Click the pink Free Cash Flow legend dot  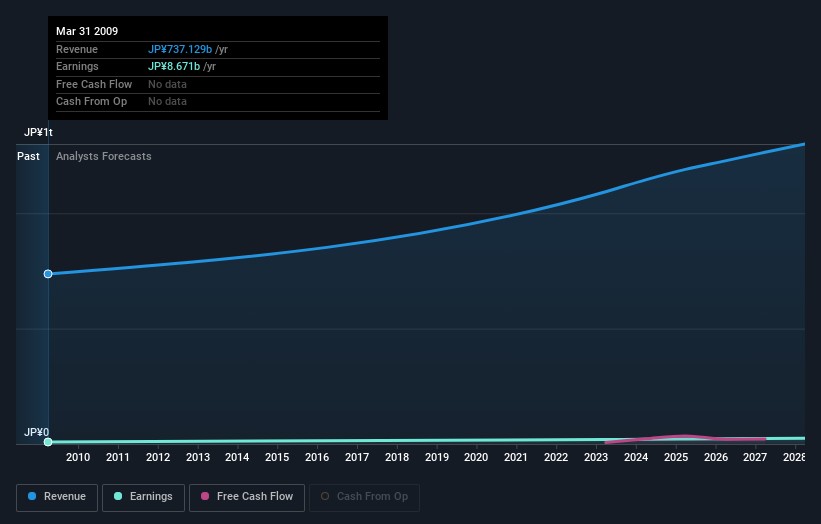[206, 497]
